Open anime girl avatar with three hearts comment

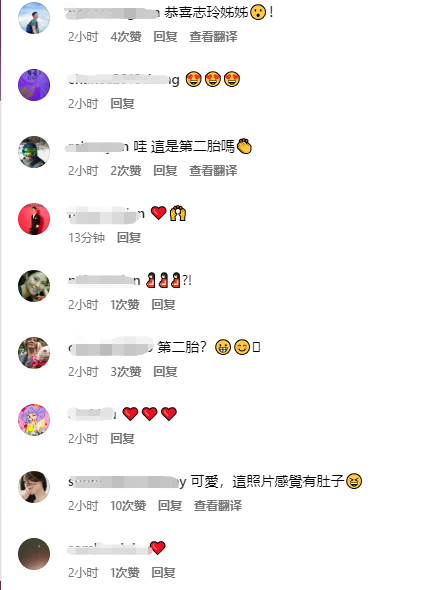tap(34, 420)
